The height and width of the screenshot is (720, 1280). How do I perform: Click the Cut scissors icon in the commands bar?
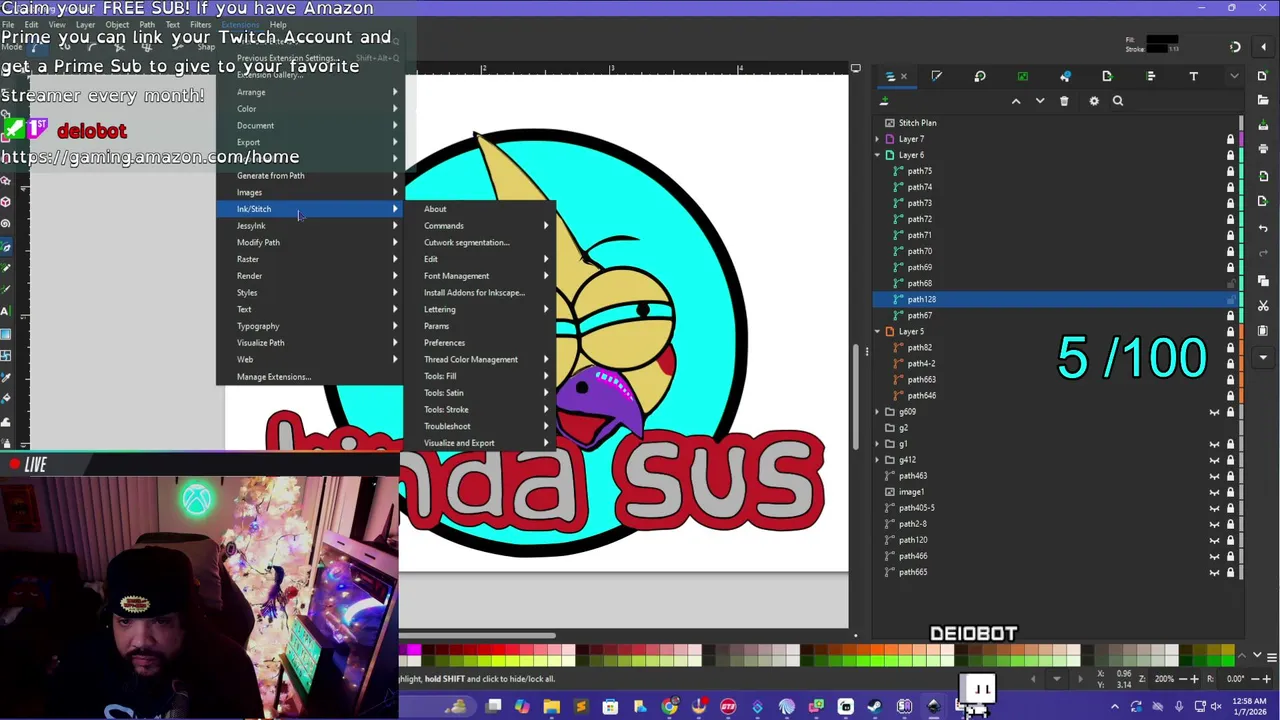1263,306
